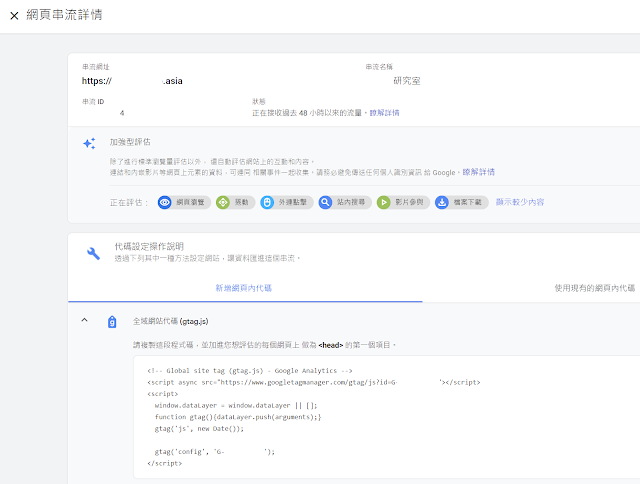Collapse the 全域網站代碼 (gtag.js) section
Screen dimensions: 640x484
tap(84, 320)
